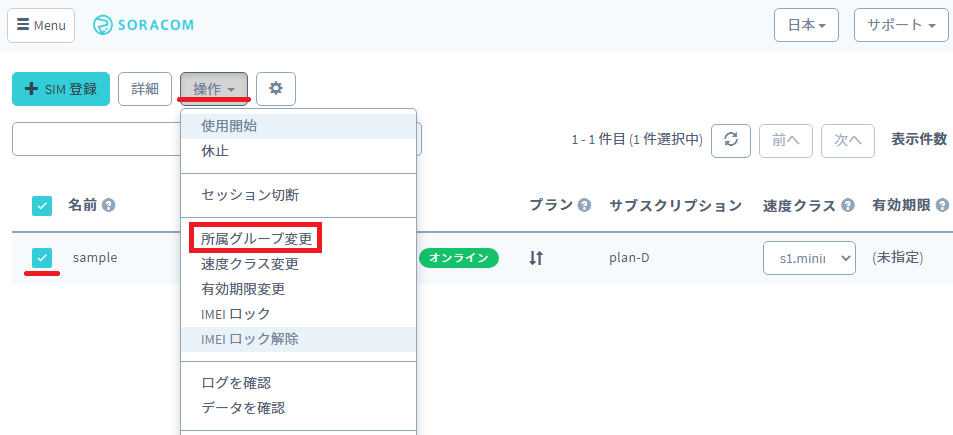
Task: Select 速度クラス変更 menu entry
Action: [250, 265]
